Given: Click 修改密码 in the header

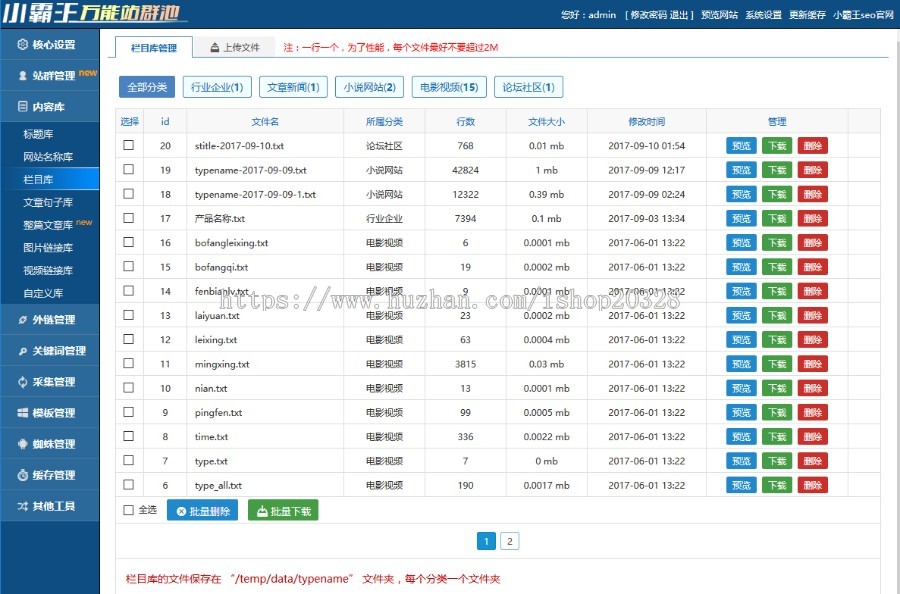Looking at the screenshot, I should pyautogui.click(x=647, y=15).
